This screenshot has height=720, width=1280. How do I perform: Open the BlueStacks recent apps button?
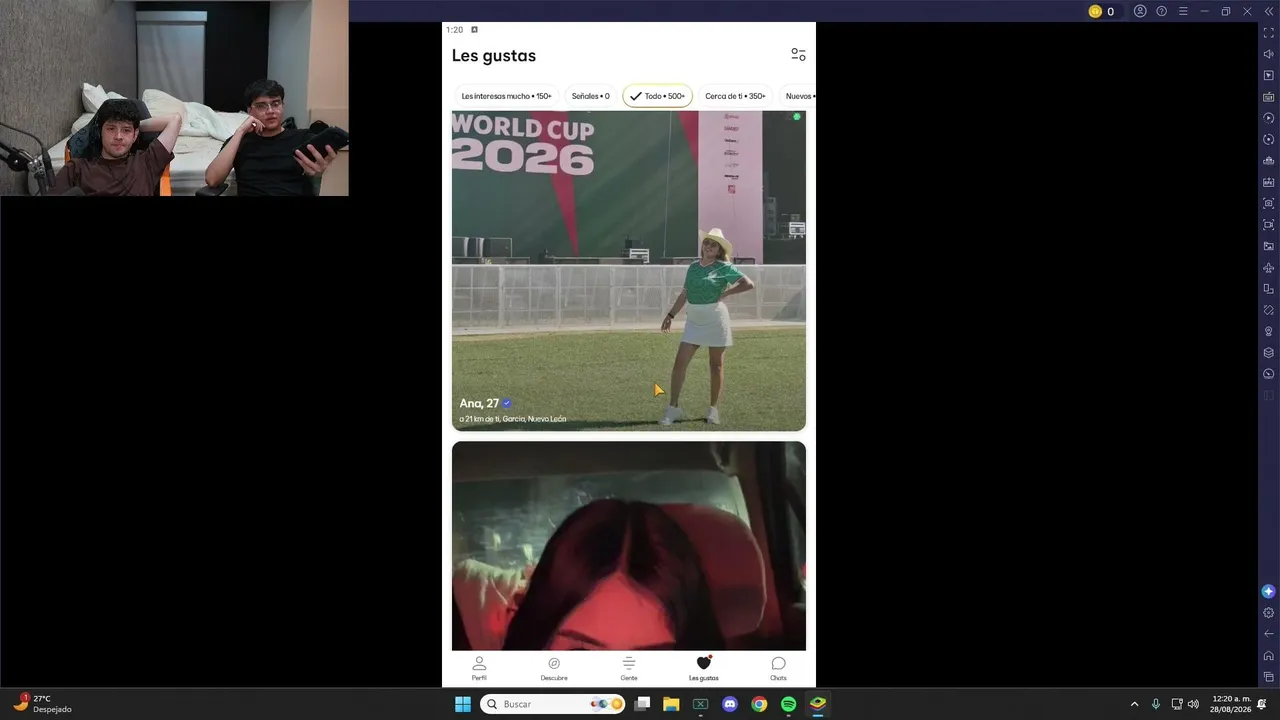point(1269,677)
